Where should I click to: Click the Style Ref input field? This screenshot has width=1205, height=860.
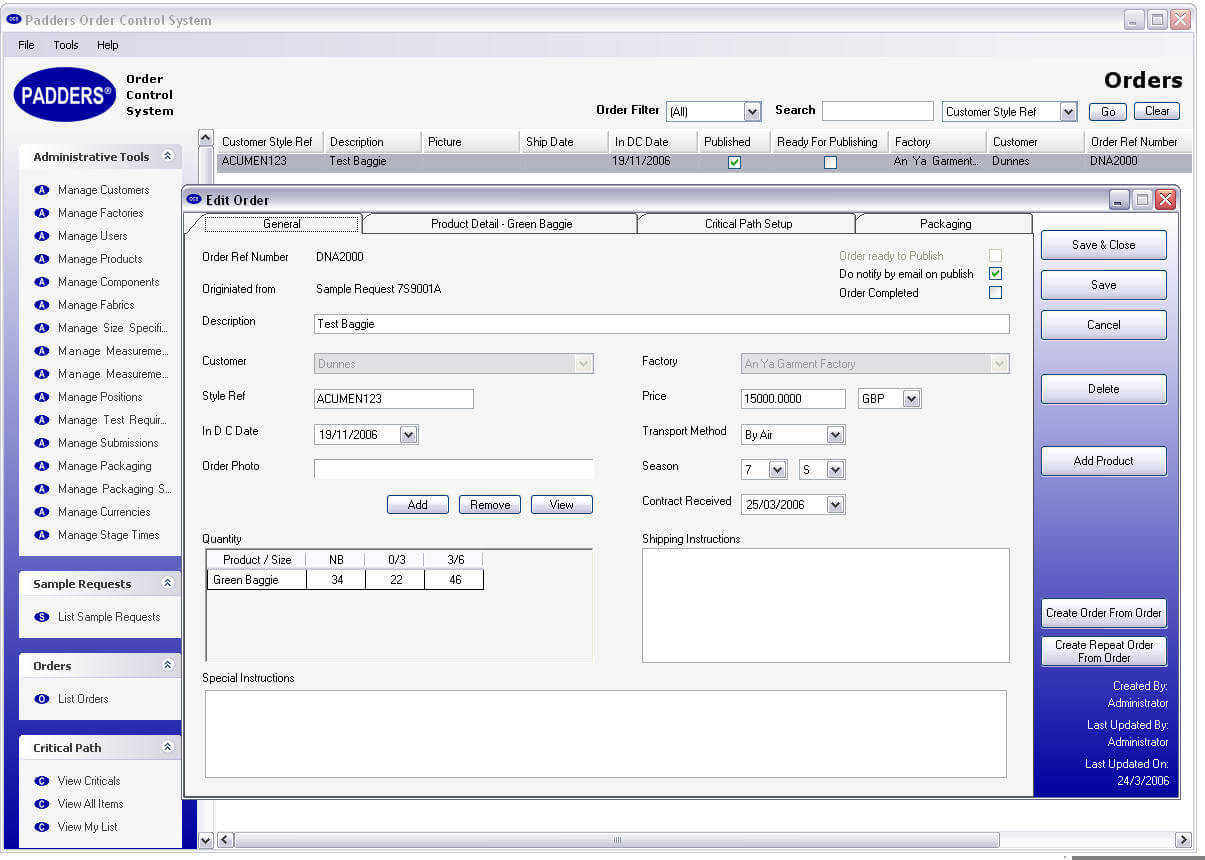[394, 399]
